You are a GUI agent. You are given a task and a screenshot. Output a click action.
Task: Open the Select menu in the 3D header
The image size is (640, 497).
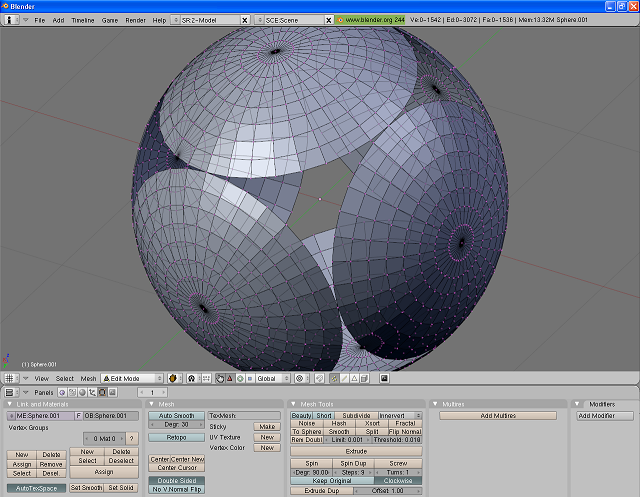pyautogui.click(x=64, y=378)
